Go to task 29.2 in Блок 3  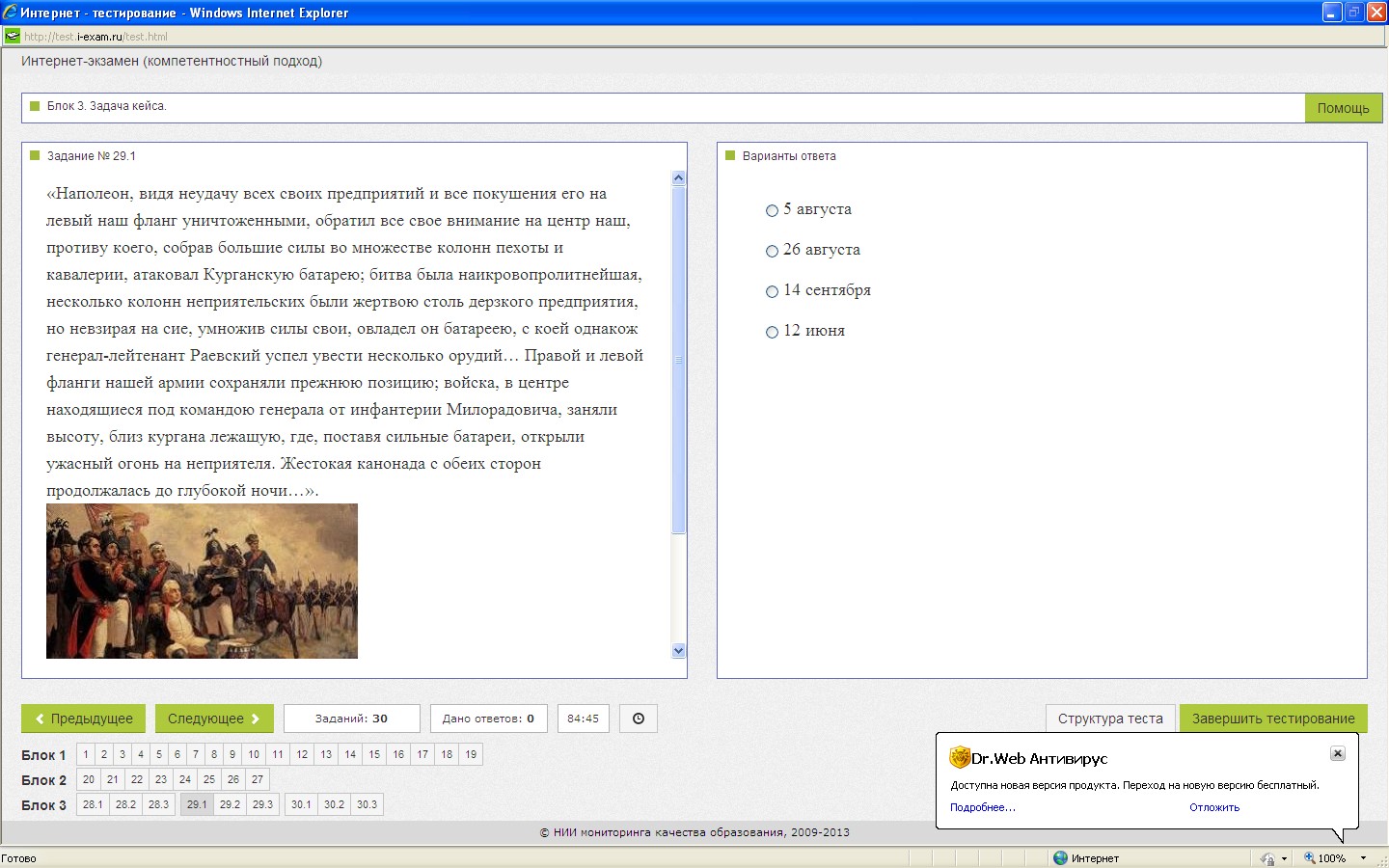click(230, 804)
